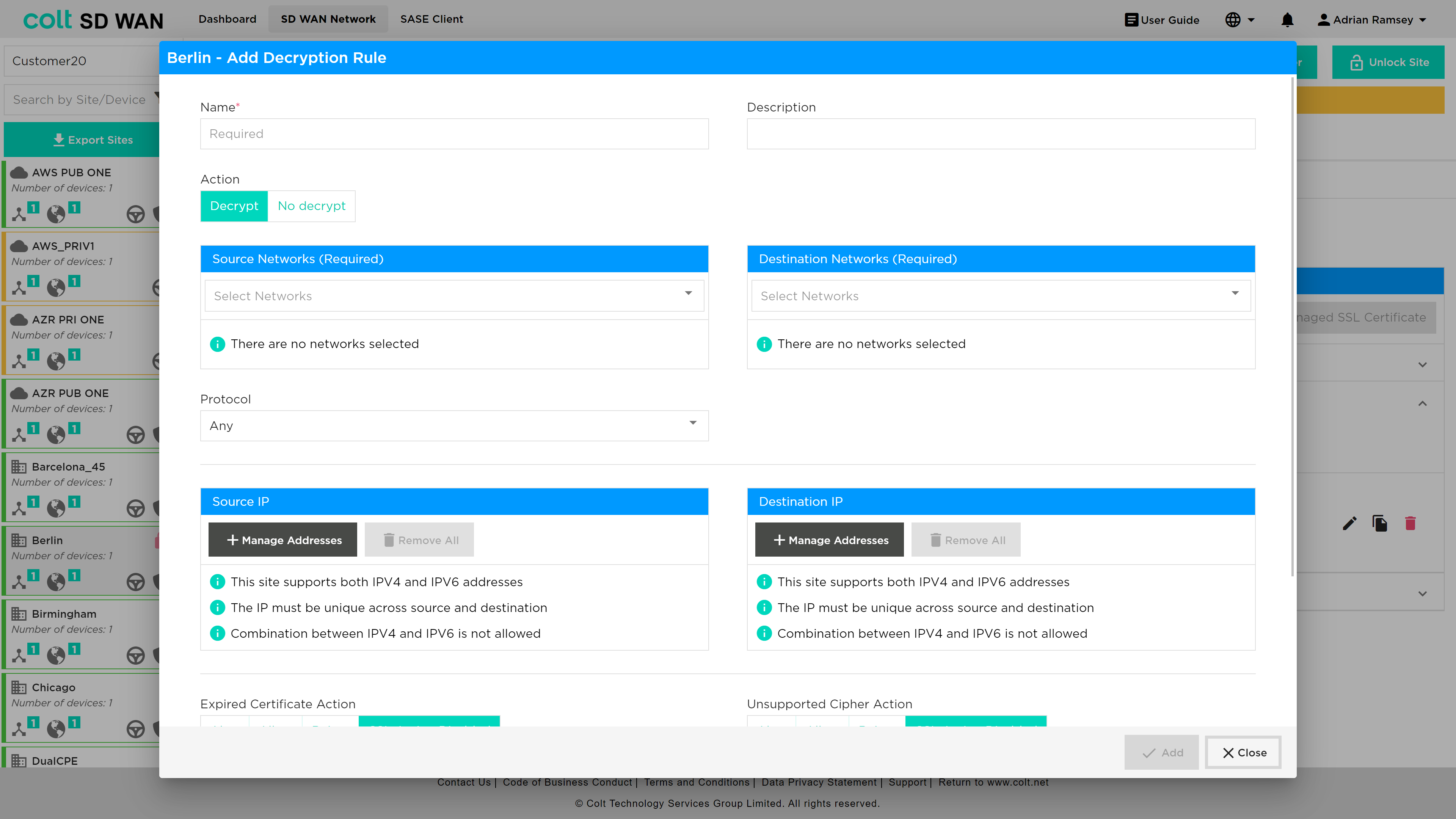
Task: Click the copy rule icon
Action: pos(1380,523)
